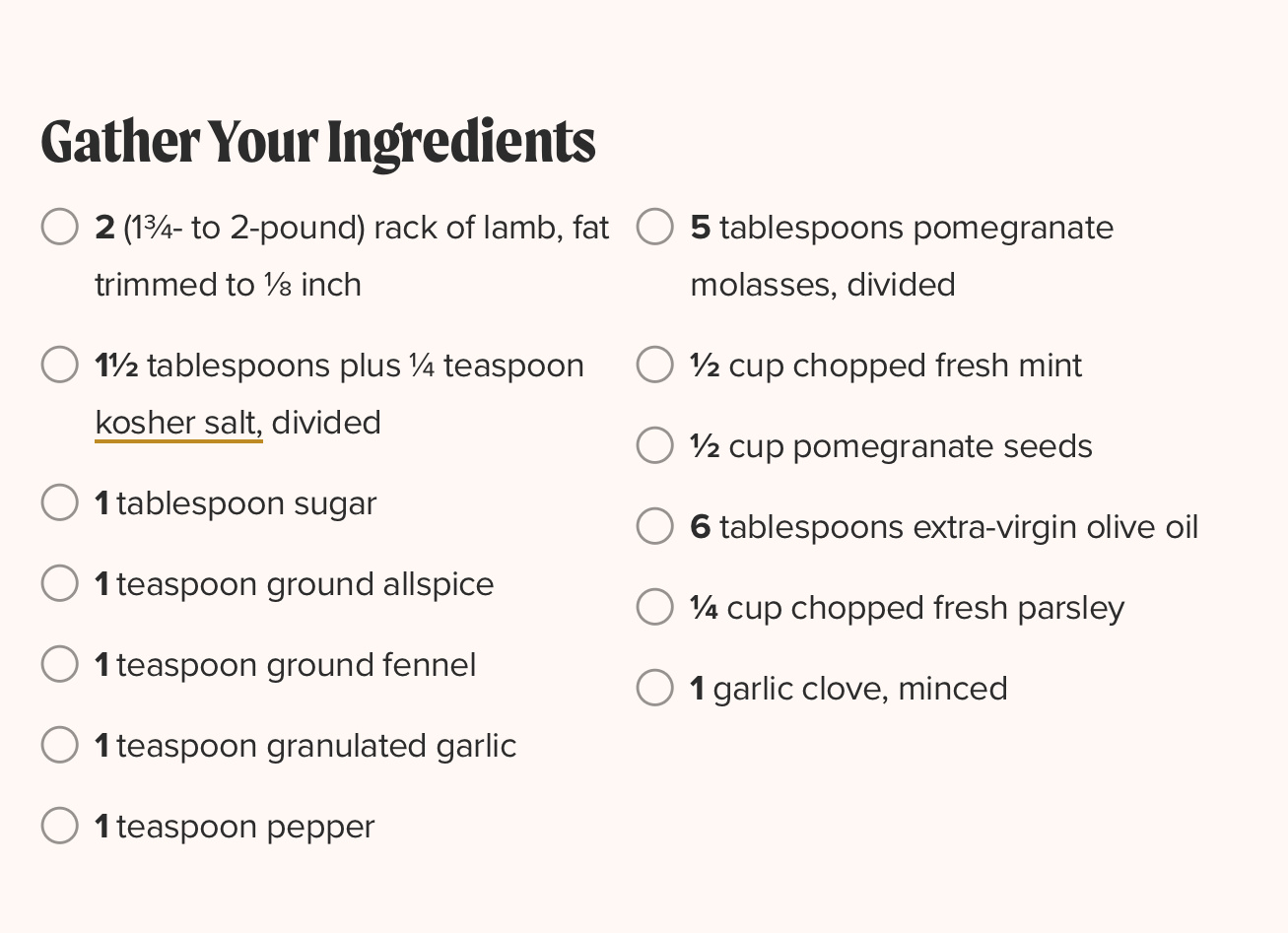Viewport: 1288px width, 933px height.
Task: Click the pomegranate molasses, divided label
Action: (x=902, y=256)
